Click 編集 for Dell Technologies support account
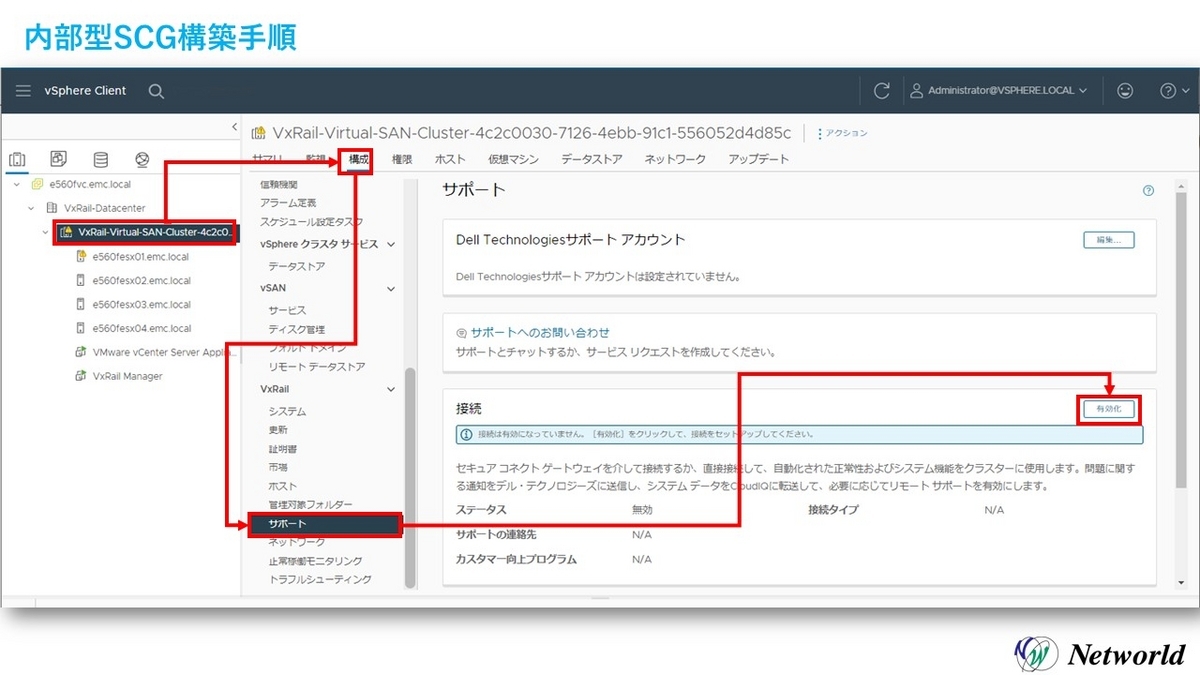This screenshot has height=675, width=1200. pyautogui.click(x=1108, y=240)
